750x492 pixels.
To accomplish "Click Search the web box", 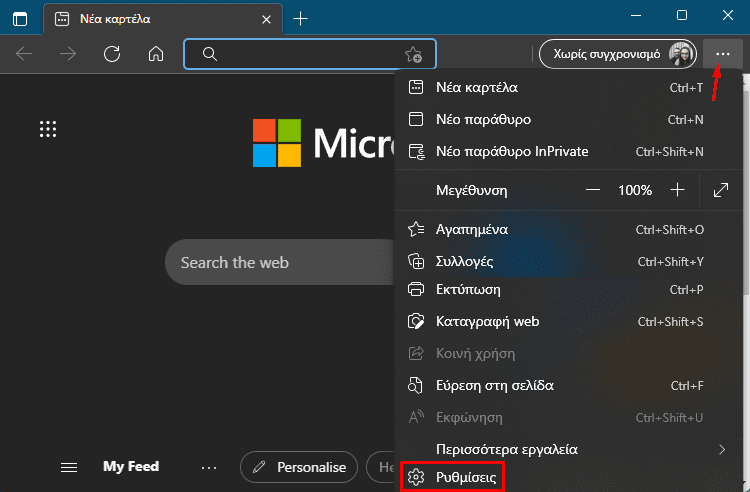I will (280, 262).
